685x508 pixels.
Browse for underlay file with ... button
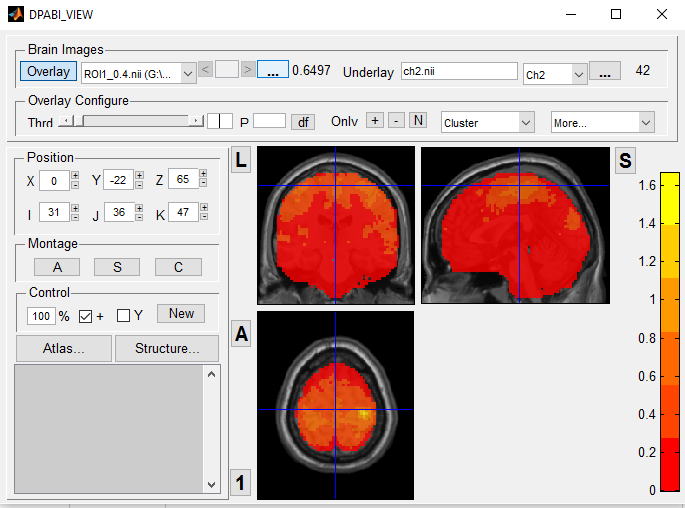pyautogui.click(x=605, y=71)
